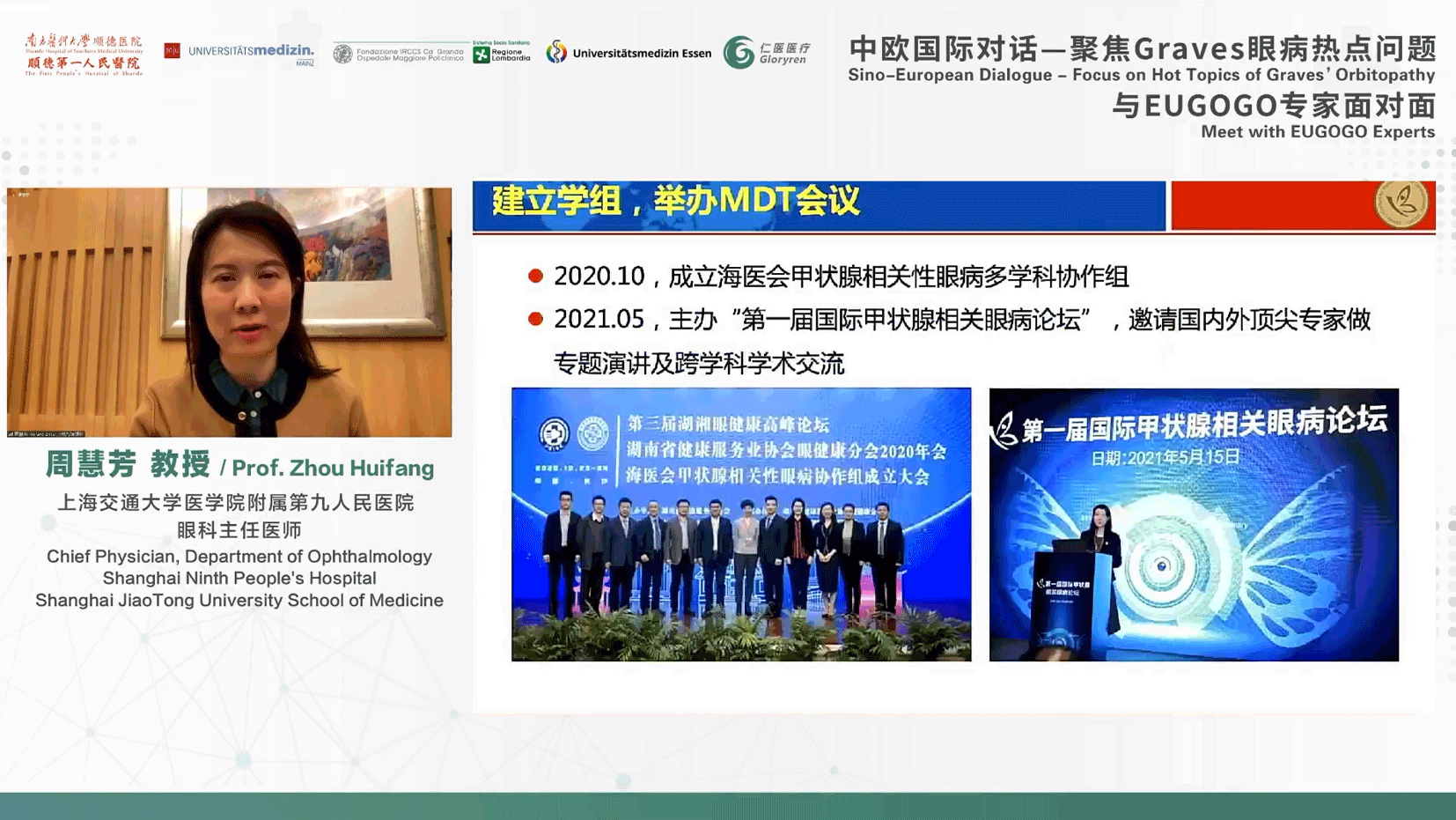Click the Shunde First People's Hospital logo
This screenshot has height=820, width=1456.
click(x=84, y=54)
